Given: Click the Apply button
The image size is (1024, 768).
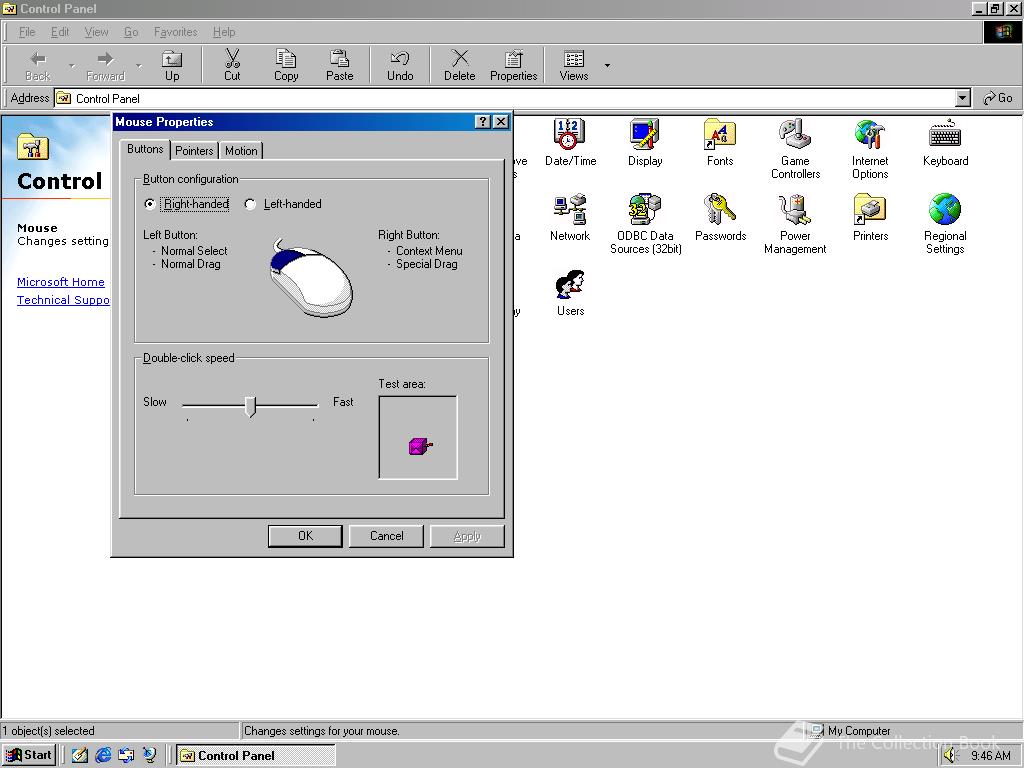Looking at the screenshot, I should [467, 536].
